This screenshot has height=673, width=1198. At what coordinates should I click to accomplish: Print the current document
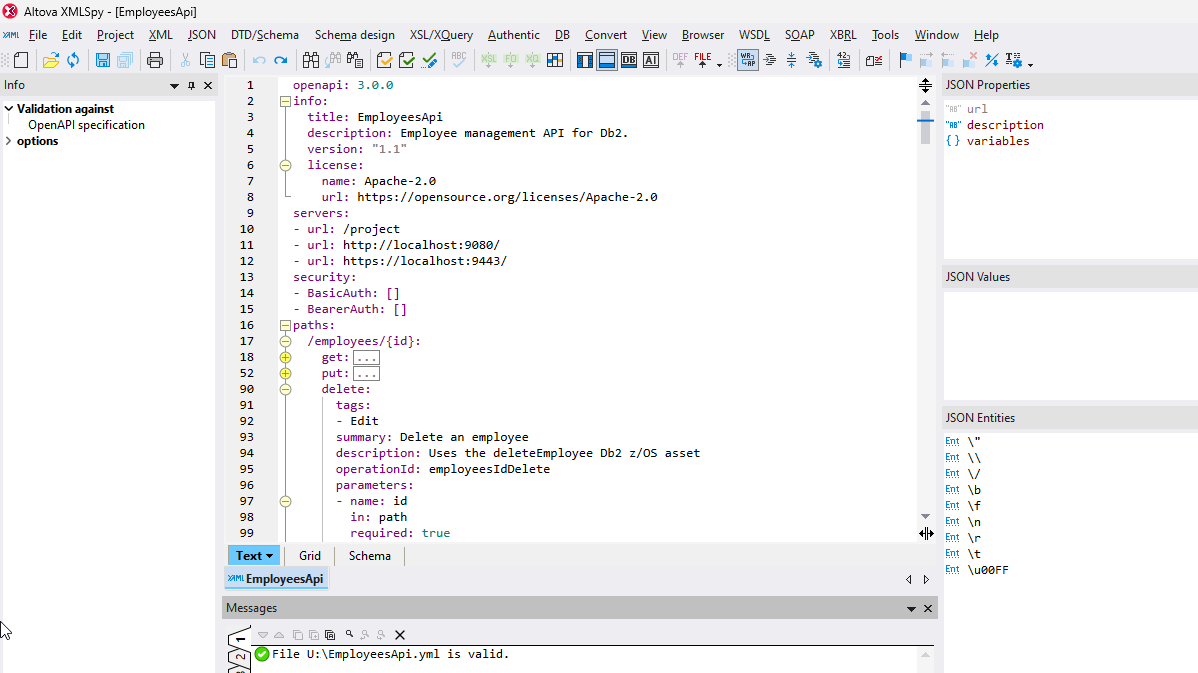tap(155, 59)
